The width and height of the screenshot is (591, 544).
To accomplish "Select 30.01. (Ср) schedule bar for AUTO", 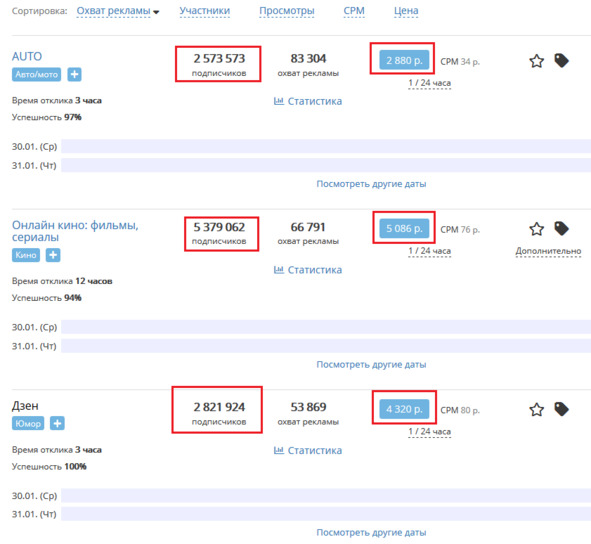I will click(x=326, y=146).
